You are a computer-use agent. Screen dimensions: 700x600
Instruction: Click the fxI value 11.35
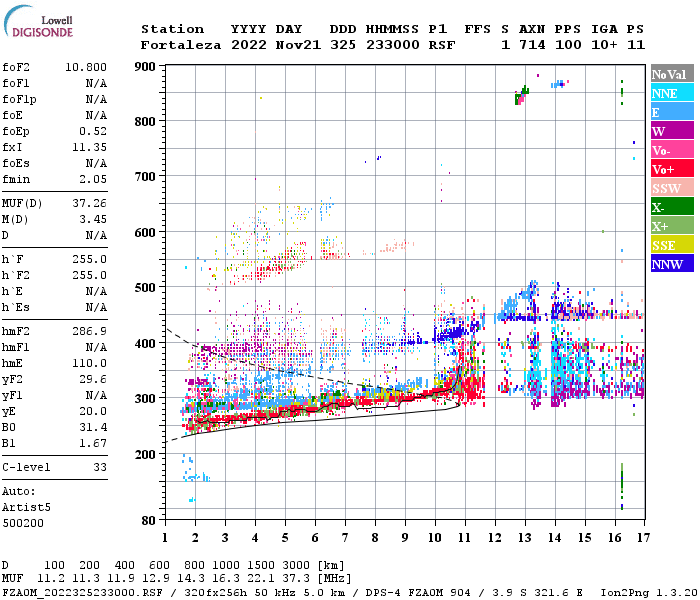pos(89,147)
